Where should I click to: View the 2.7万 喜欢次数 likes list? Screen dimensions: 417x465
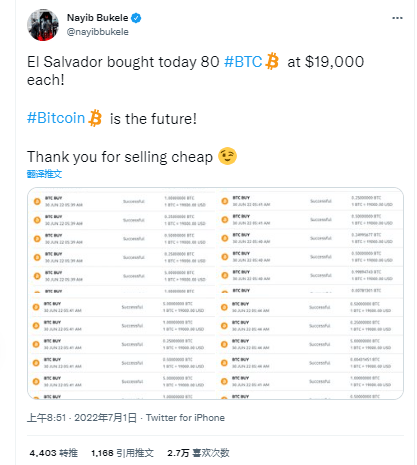pos(198,453)
